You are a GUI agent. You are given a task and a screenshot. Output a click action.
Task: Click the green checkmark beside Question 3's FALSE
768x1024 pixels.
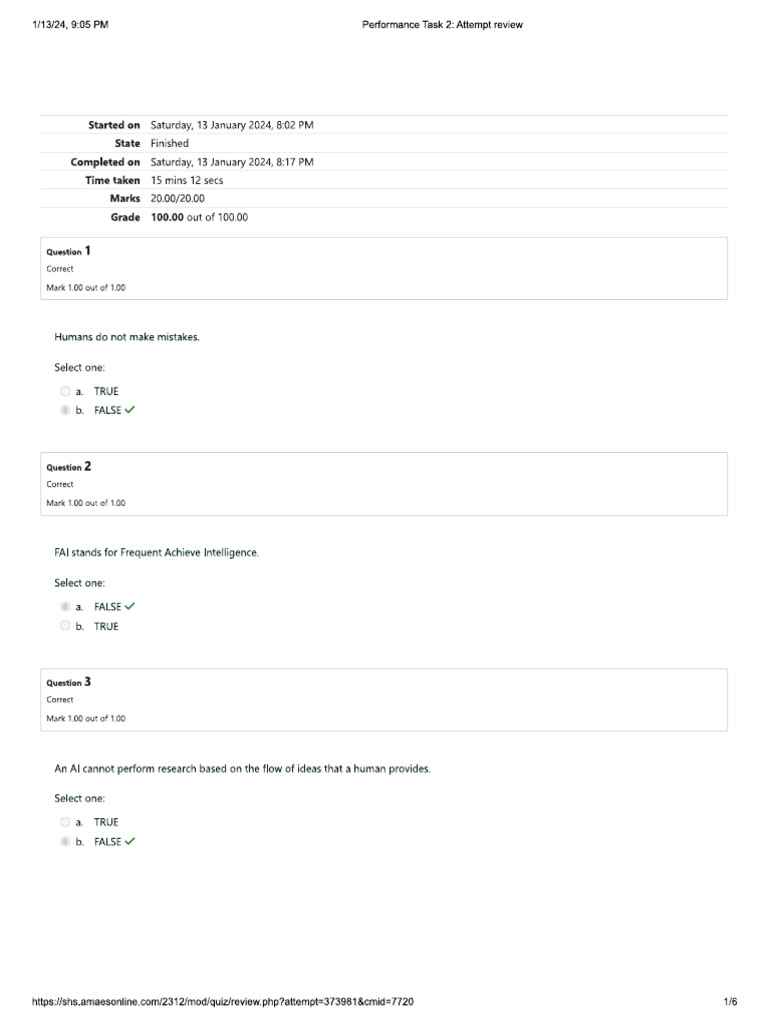pyautogui.click(x=130, y=842)
